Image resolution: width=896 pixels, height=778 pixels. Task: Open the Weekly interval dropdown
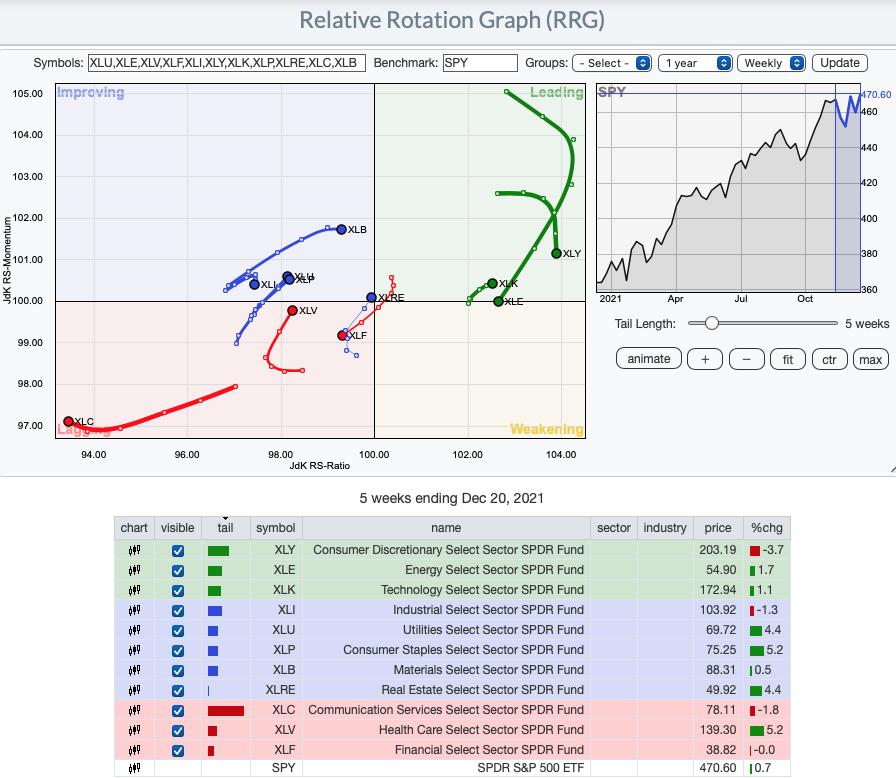tap(771, 63)
